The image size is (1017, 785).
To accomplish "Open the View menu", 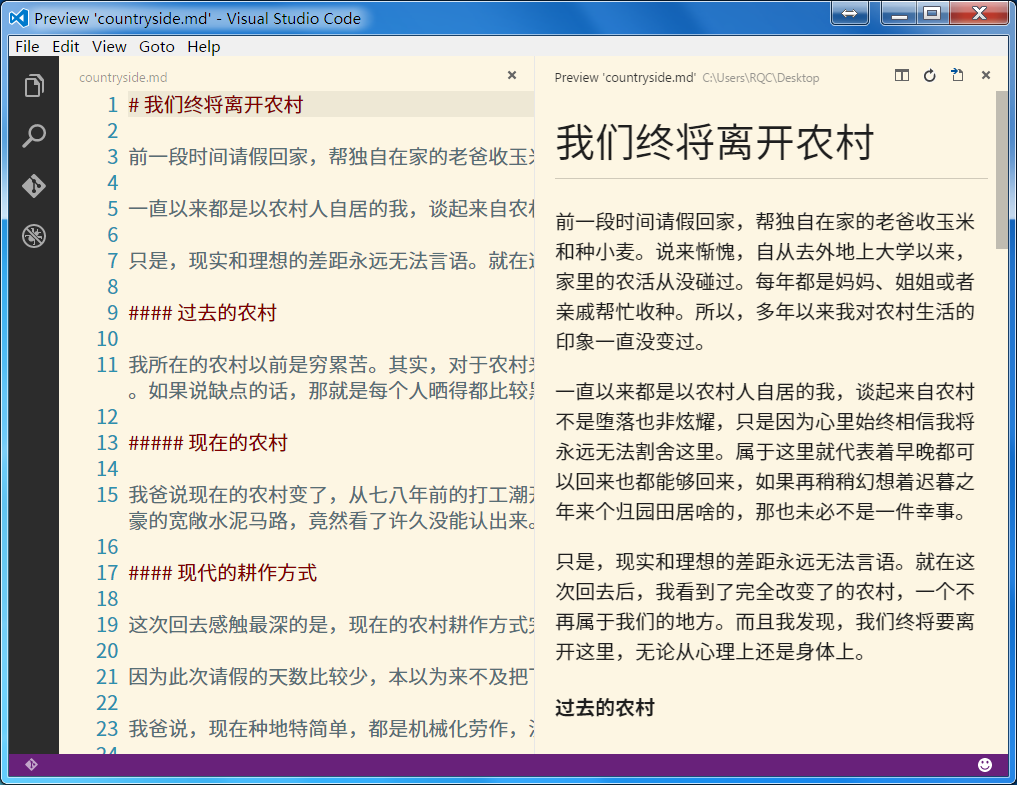I will (109, 47).
